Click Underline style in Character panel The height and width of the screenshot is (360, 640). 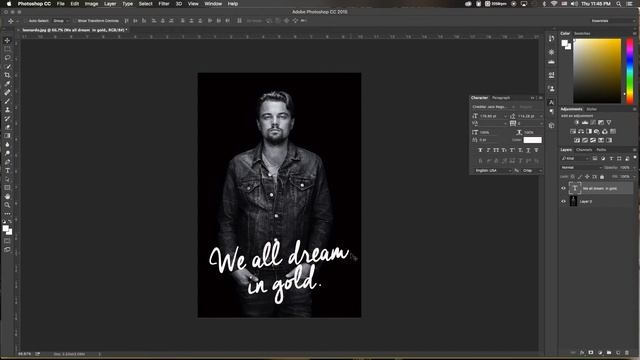(528, 150)
